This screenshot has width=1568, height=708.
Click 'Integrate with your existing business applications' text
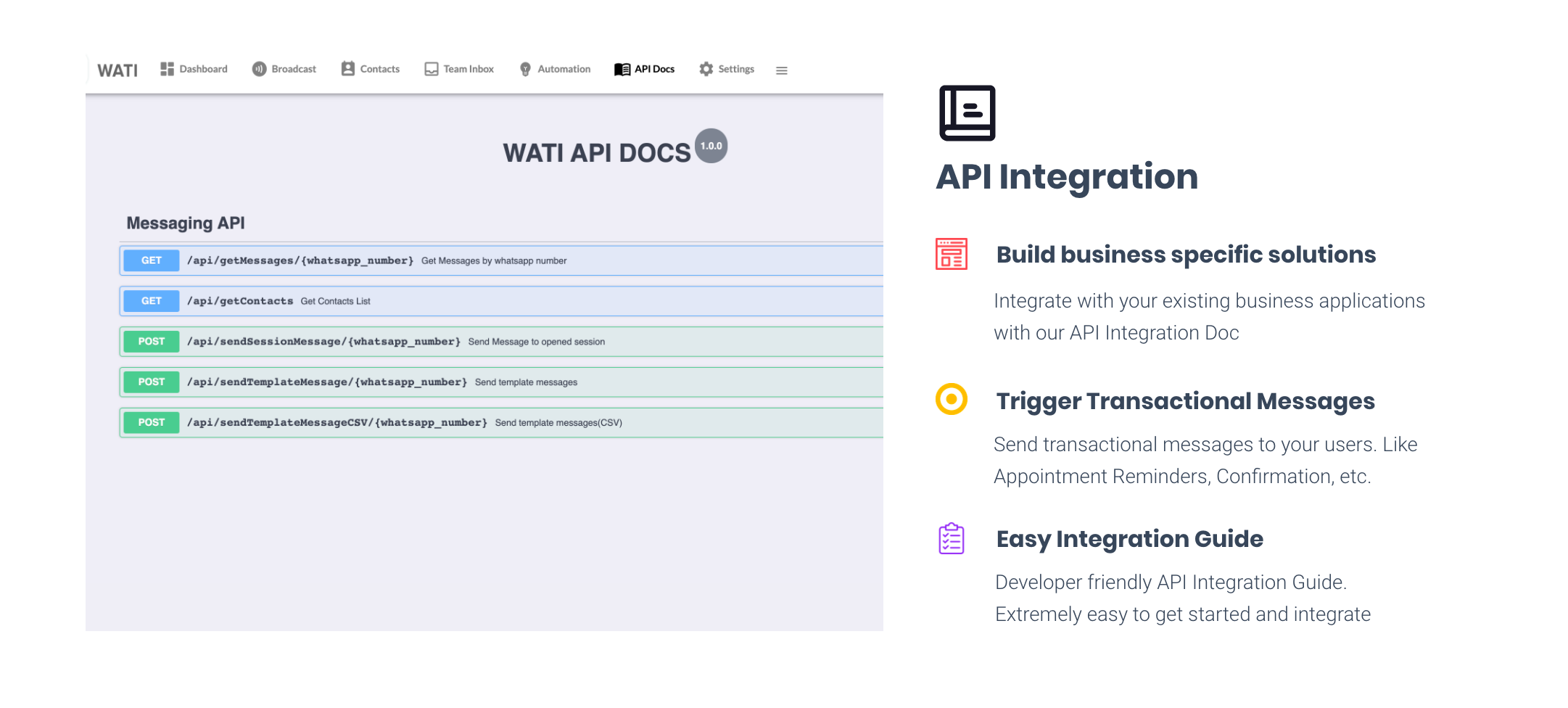pos(1209,301)
